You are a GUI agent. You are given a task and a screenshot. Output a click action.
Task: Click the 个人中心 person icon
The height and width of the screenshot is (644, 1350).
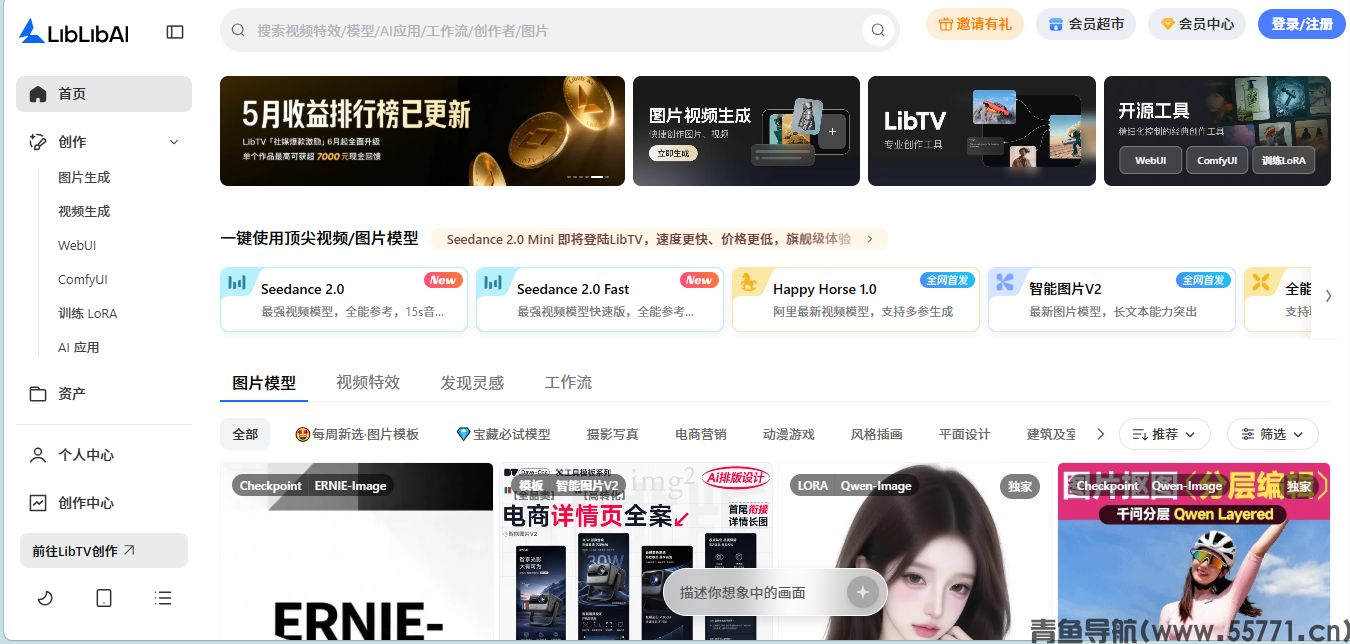(38, 455)
